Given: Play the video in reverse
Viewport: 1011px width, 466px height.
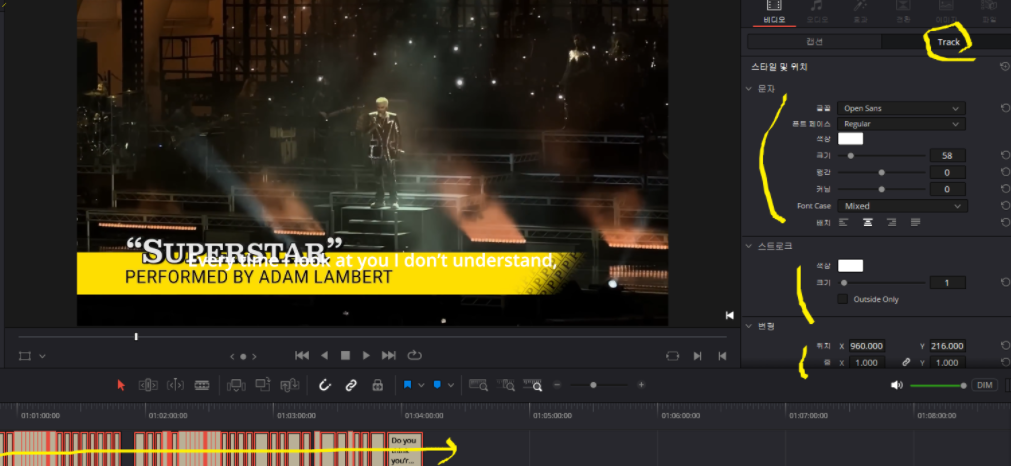Looking at the screenshot, I should pos(324,355).
